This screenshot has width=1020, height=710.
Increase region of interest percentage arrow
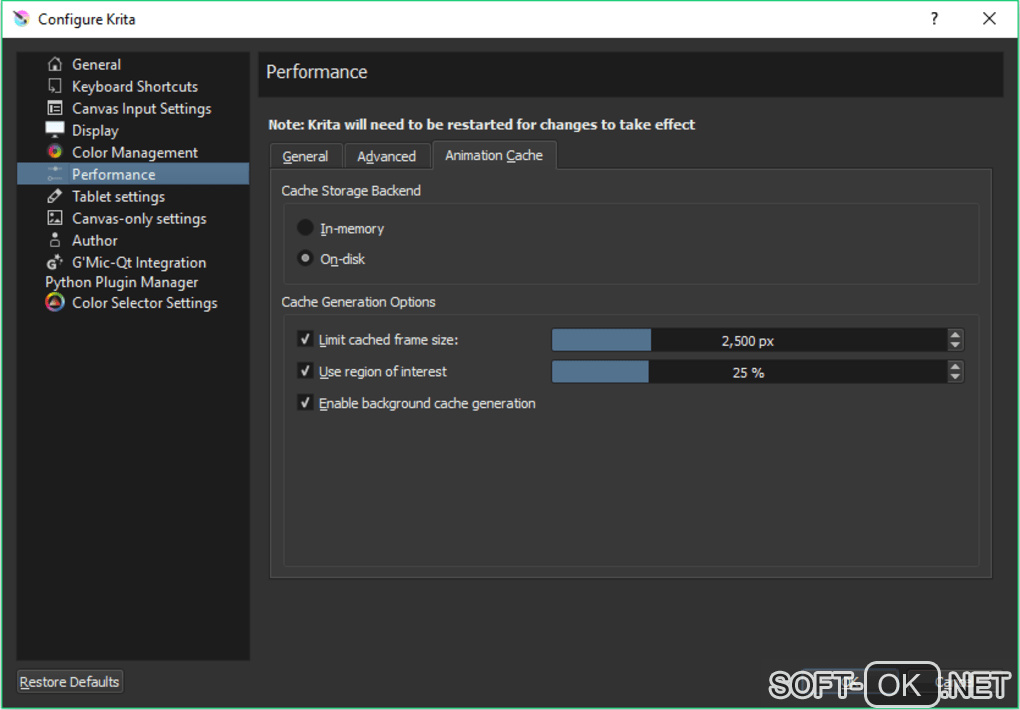(955, 366)
